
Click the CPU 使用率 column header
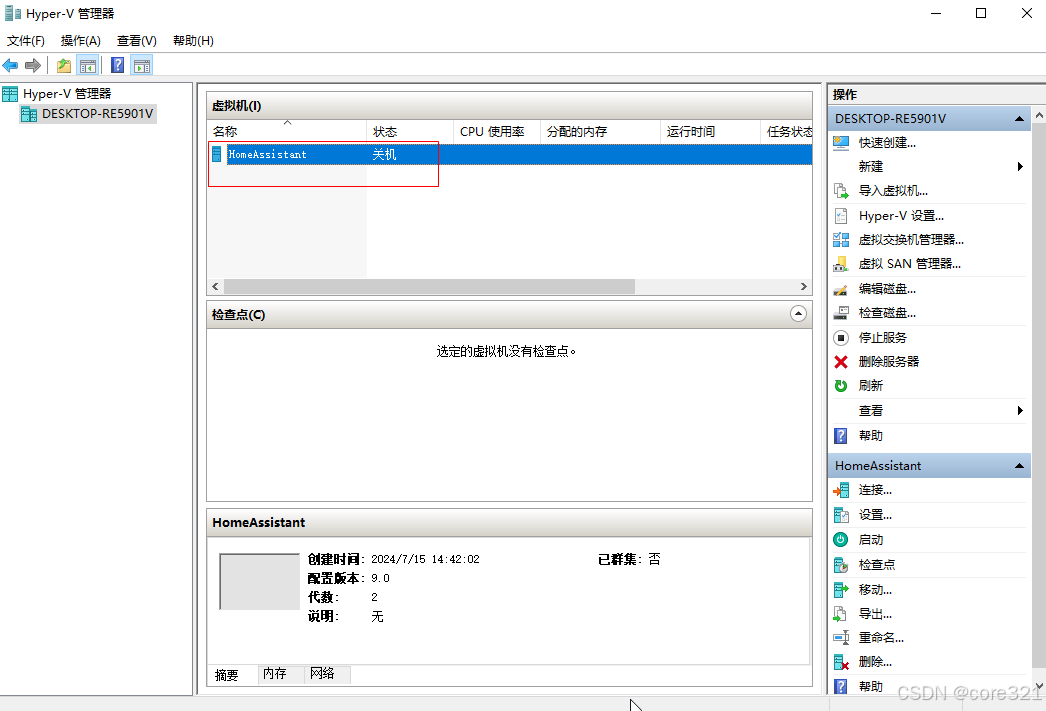pos(496,131)
